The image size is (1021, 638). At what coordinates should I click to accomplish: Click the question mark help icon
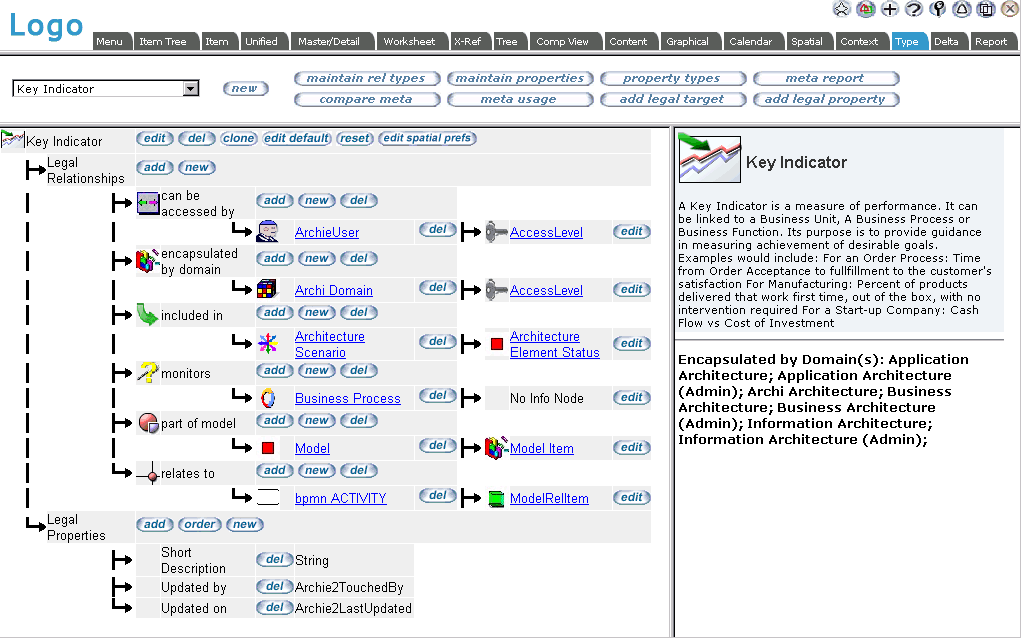(914, 9)
